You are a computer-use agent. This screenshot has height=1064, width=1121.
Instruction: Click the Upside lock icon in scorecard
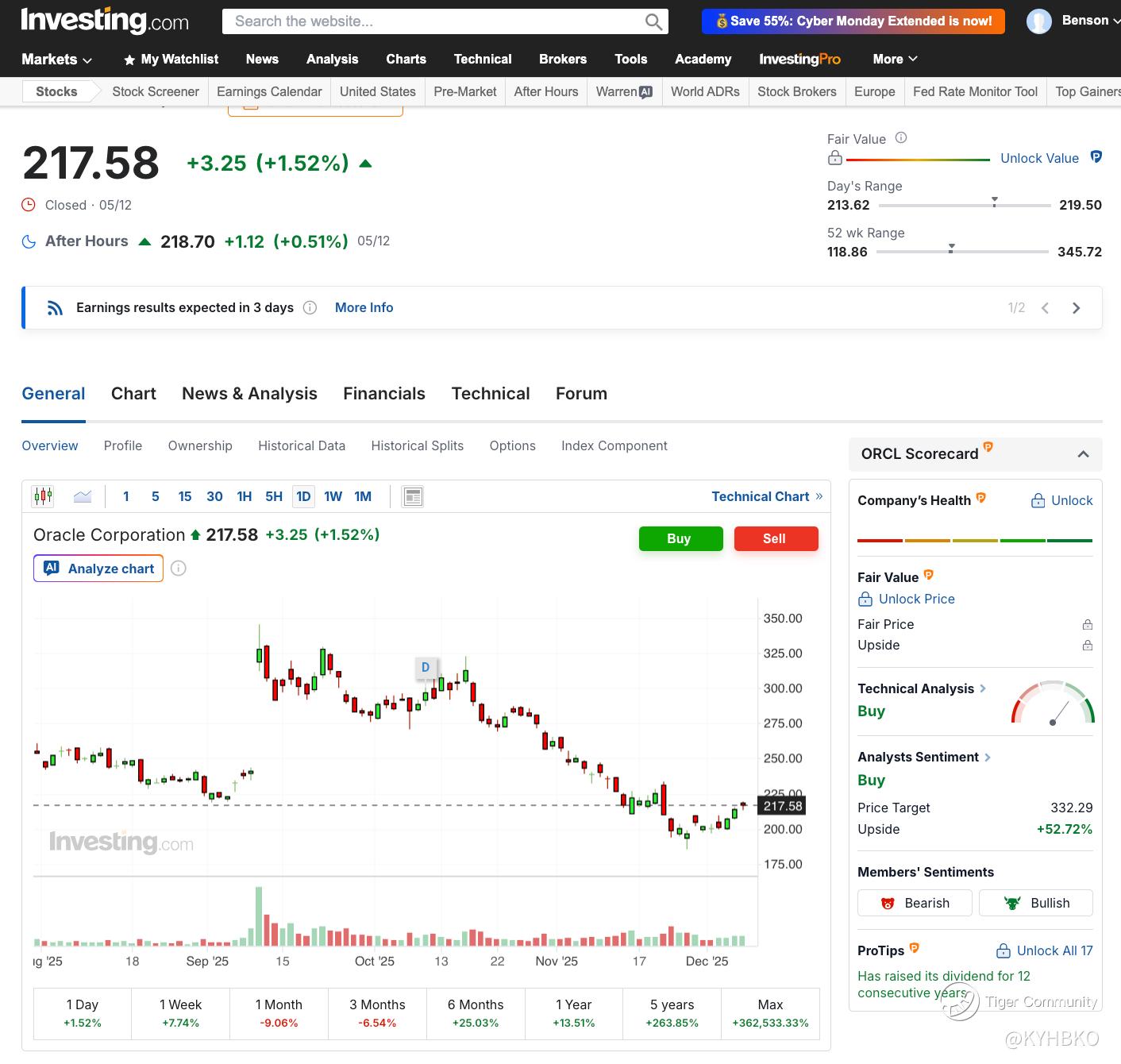pos(1088,646)
